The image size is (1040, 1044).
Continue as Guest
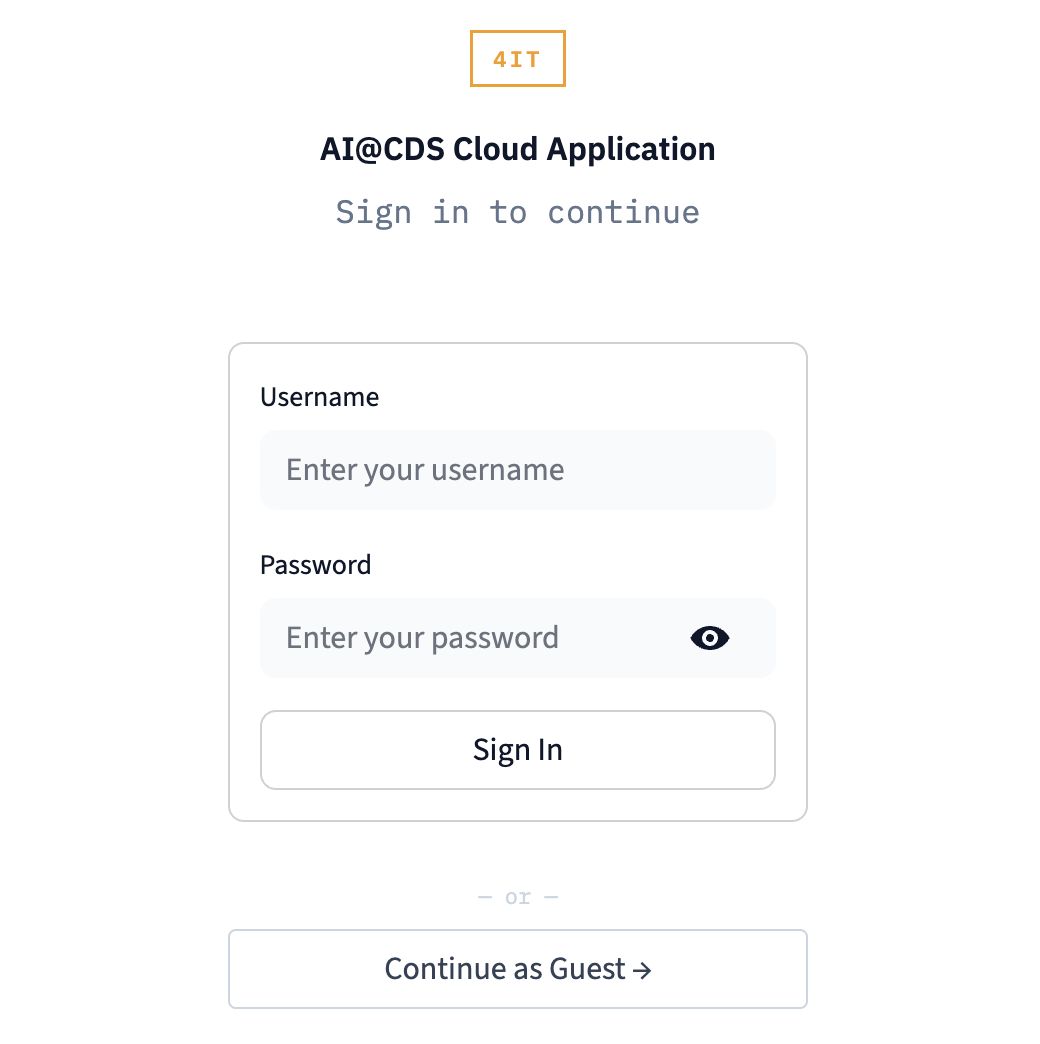click(x=517, y=969)
